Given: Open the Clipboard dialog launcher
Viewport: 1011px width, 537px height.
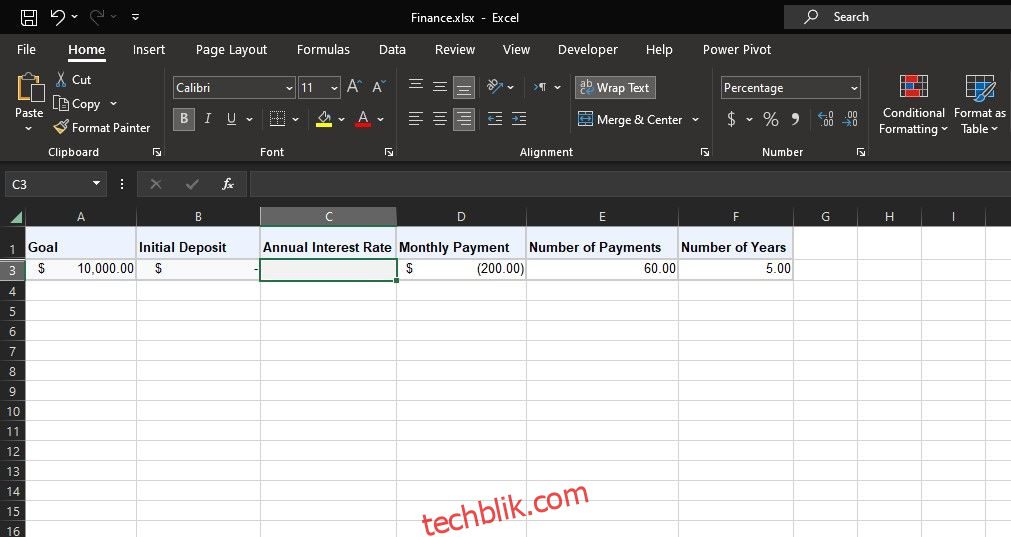Looking at the screenshot, I should coord(157,152).
